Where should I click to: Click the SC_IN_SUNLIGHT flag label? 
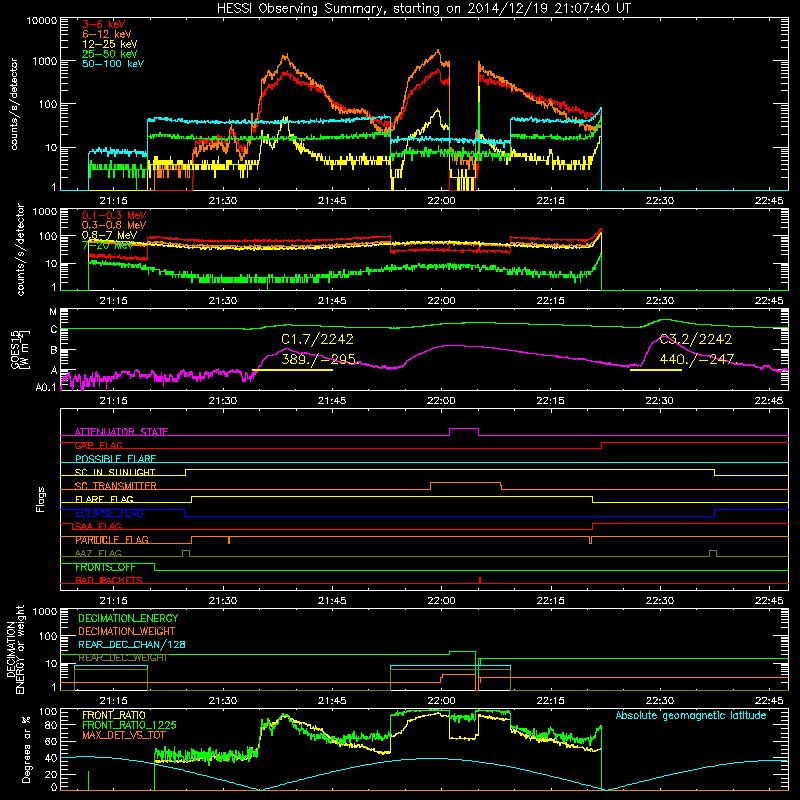coord(115,472)
